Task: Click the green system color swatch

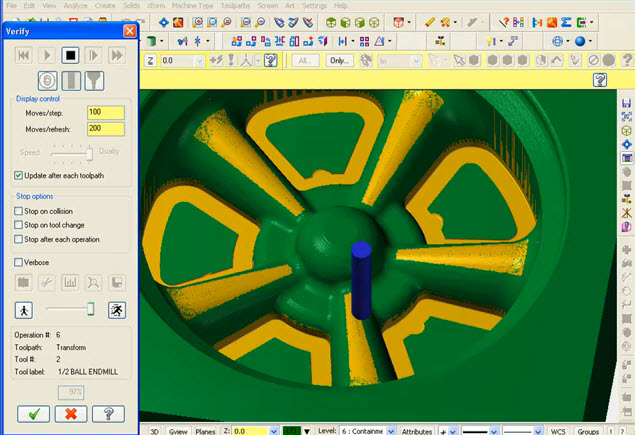Action: pyautogui.click(x=291, y=431)
